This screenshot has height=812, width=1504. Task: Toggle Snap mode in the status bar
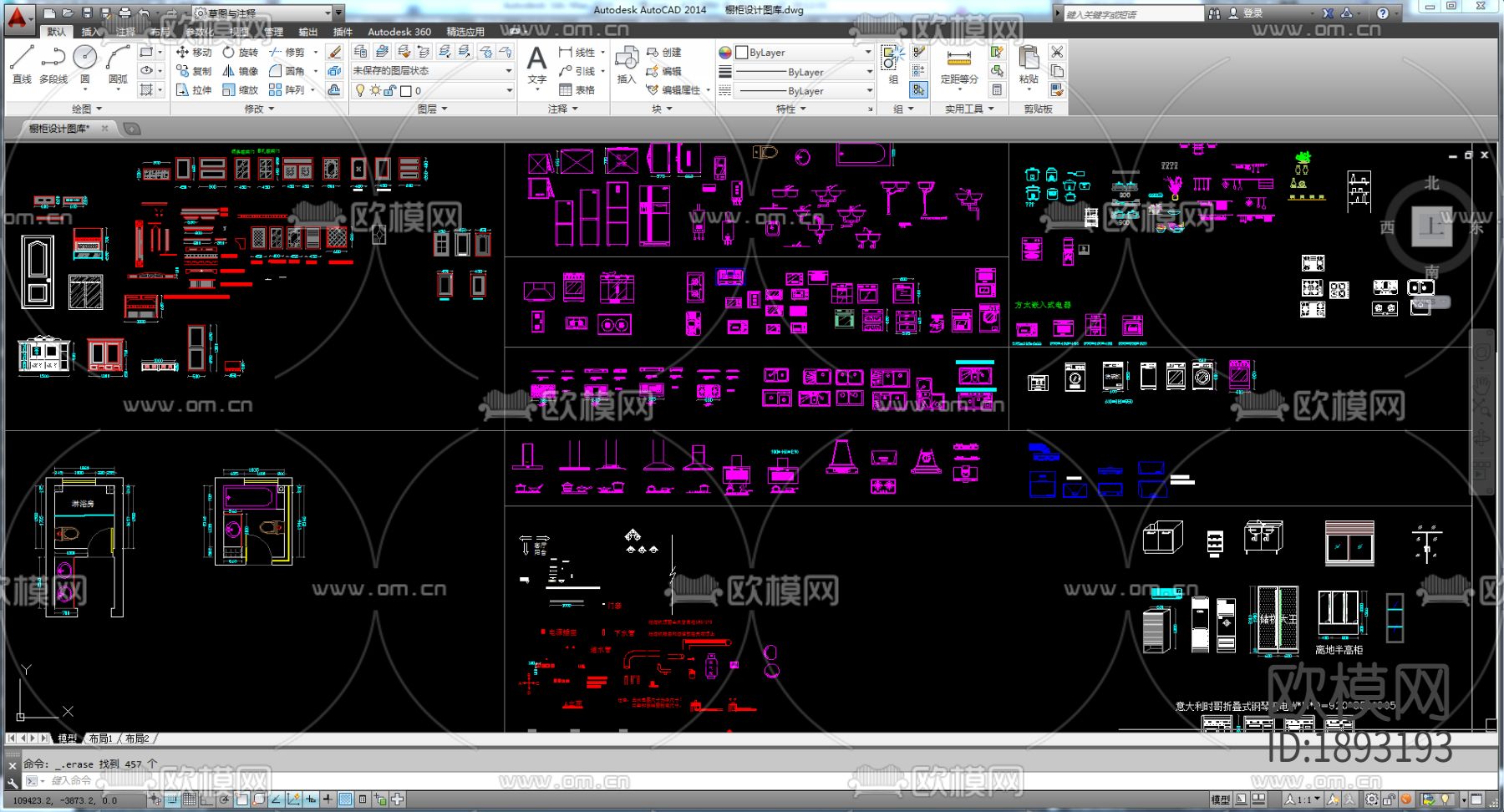(172, 799)
